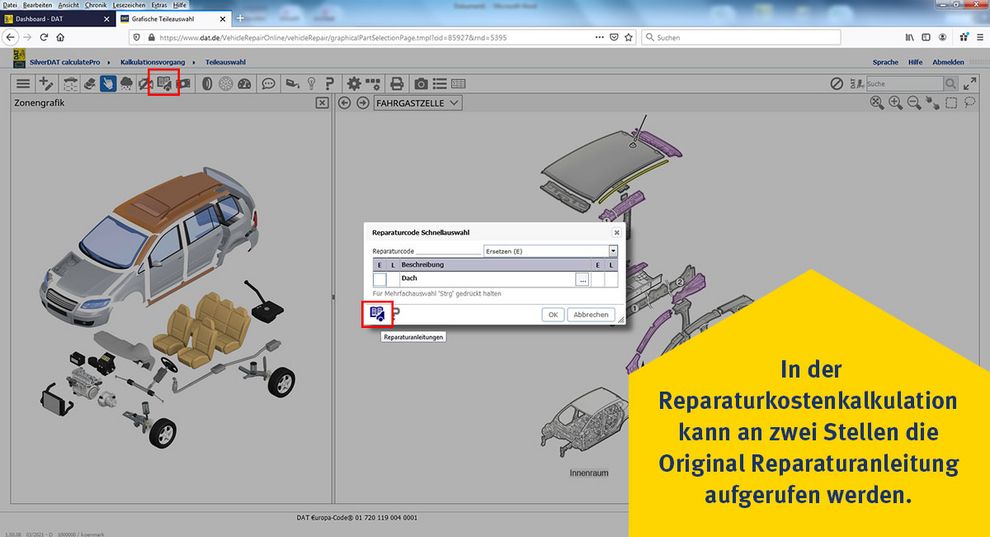Select the rectangular selection tool icon
Image resolution: width=990 pixels, height=537 pixels.
click(952, 103)
